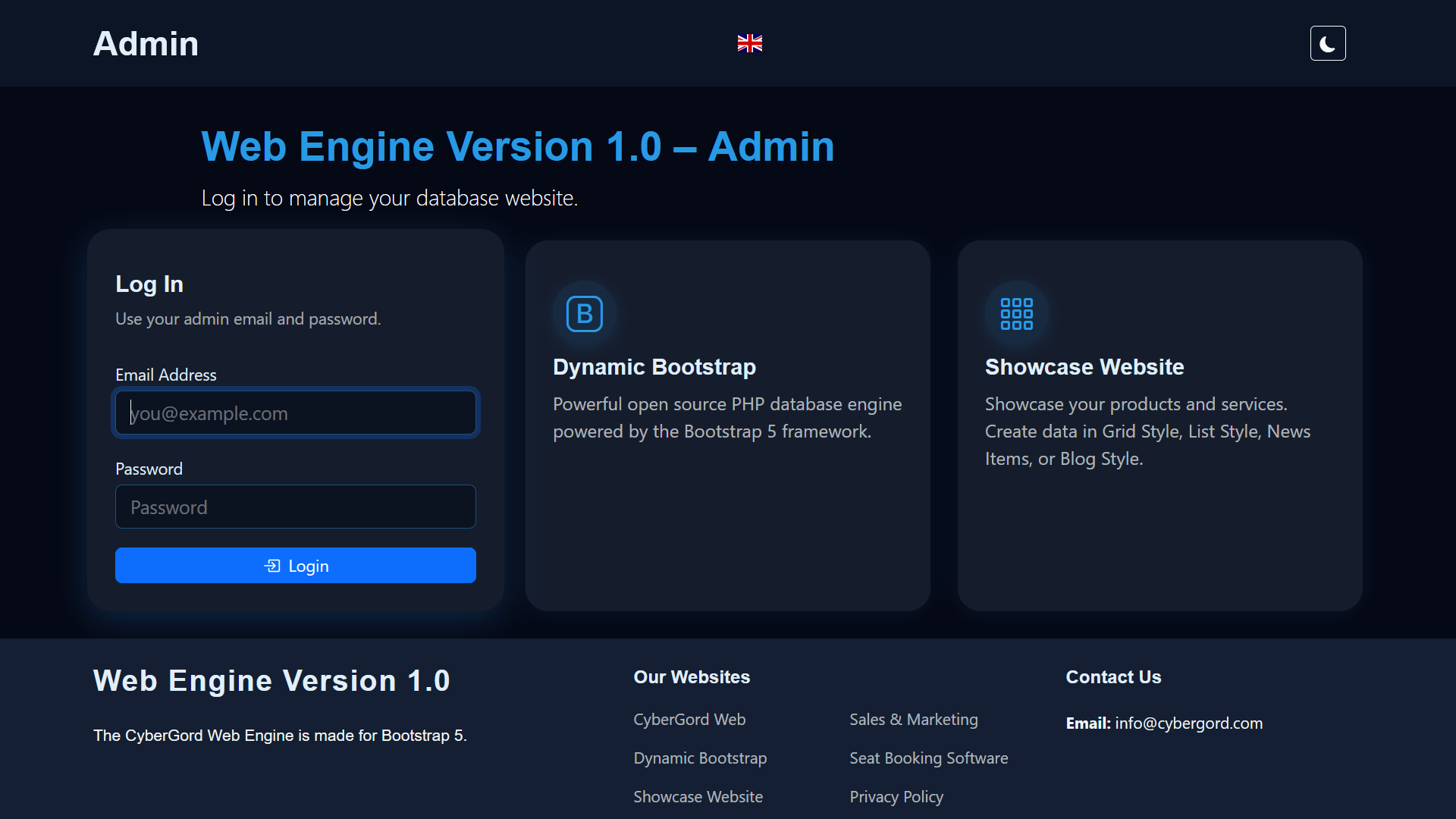Open the CyberGord Web footer link
This screenshot has height=819, width=1456.
pos(689,719)
